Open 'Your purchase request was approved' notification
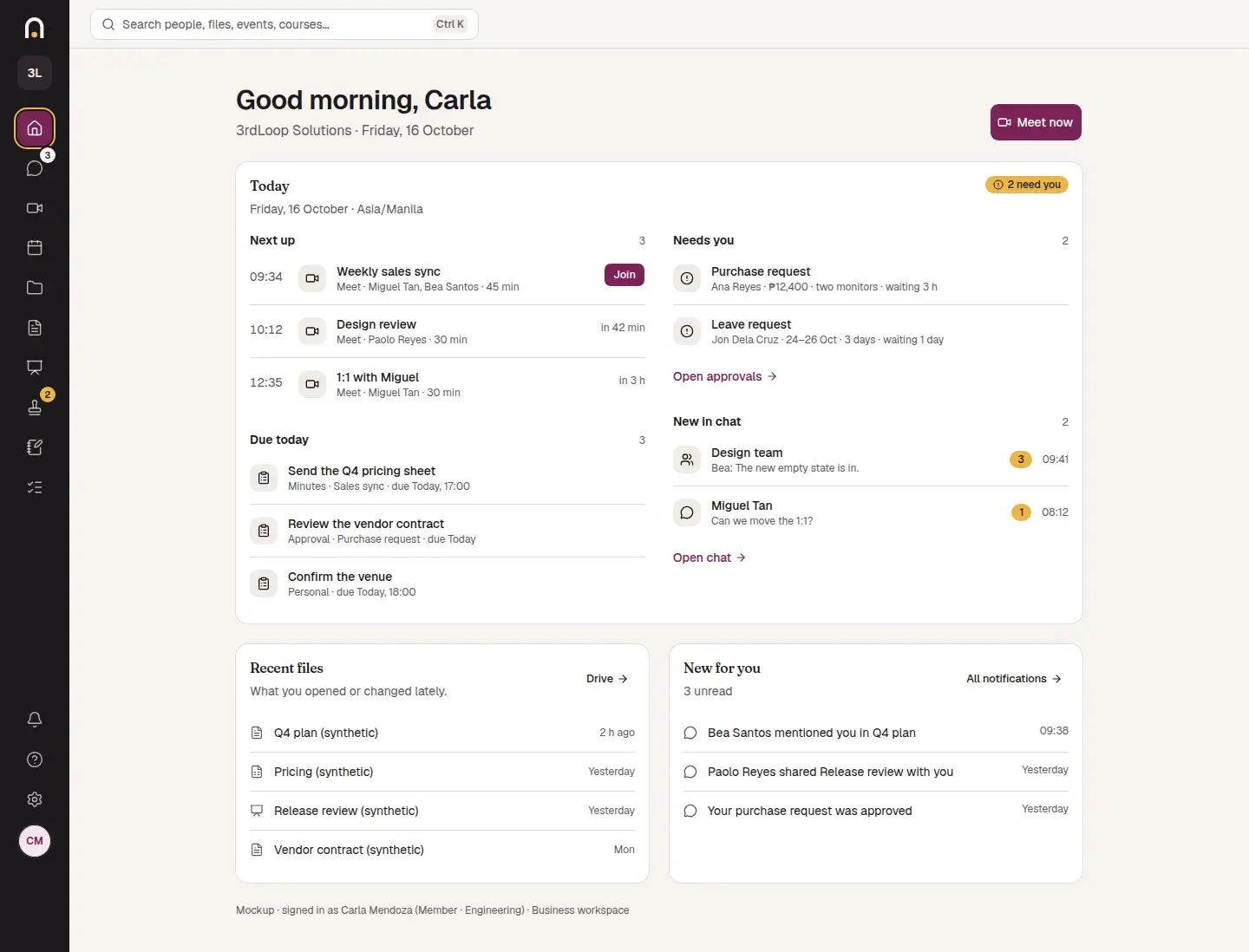The width and height of the screenshot is (1249, 952). click(x=876, y=811)
